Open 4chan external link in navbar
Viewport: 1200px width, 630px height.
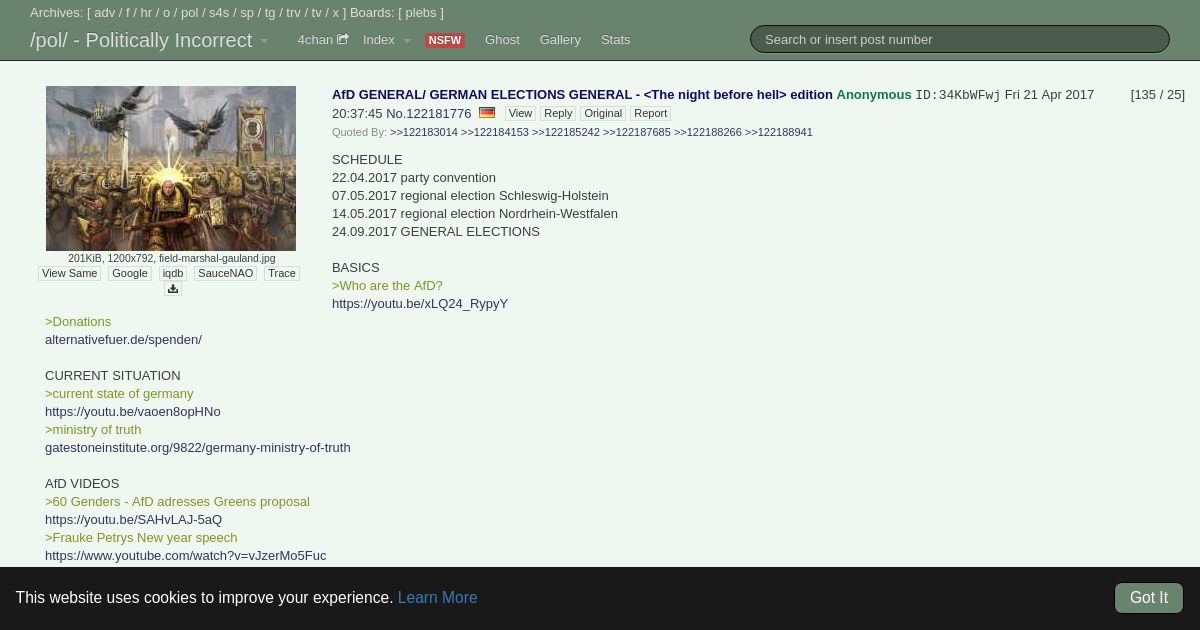click(x=322, y=40)
